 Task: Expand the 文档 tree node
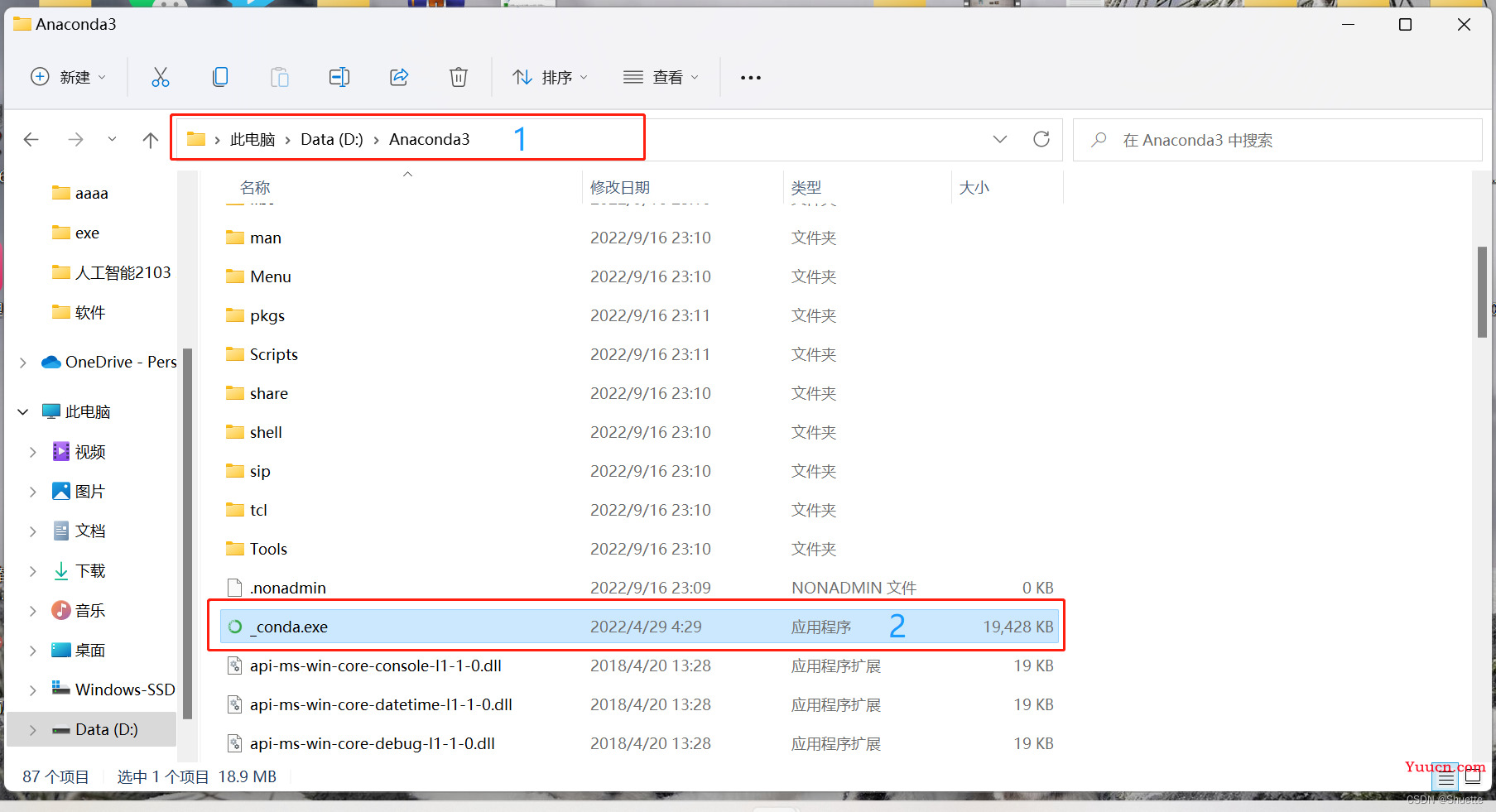tap(33, 531)
